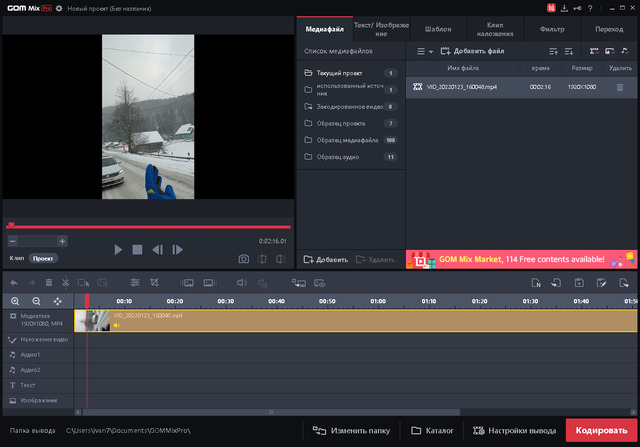Click Изменить папку button
Viewport: 640px width, 447px height.
(351, 431)
